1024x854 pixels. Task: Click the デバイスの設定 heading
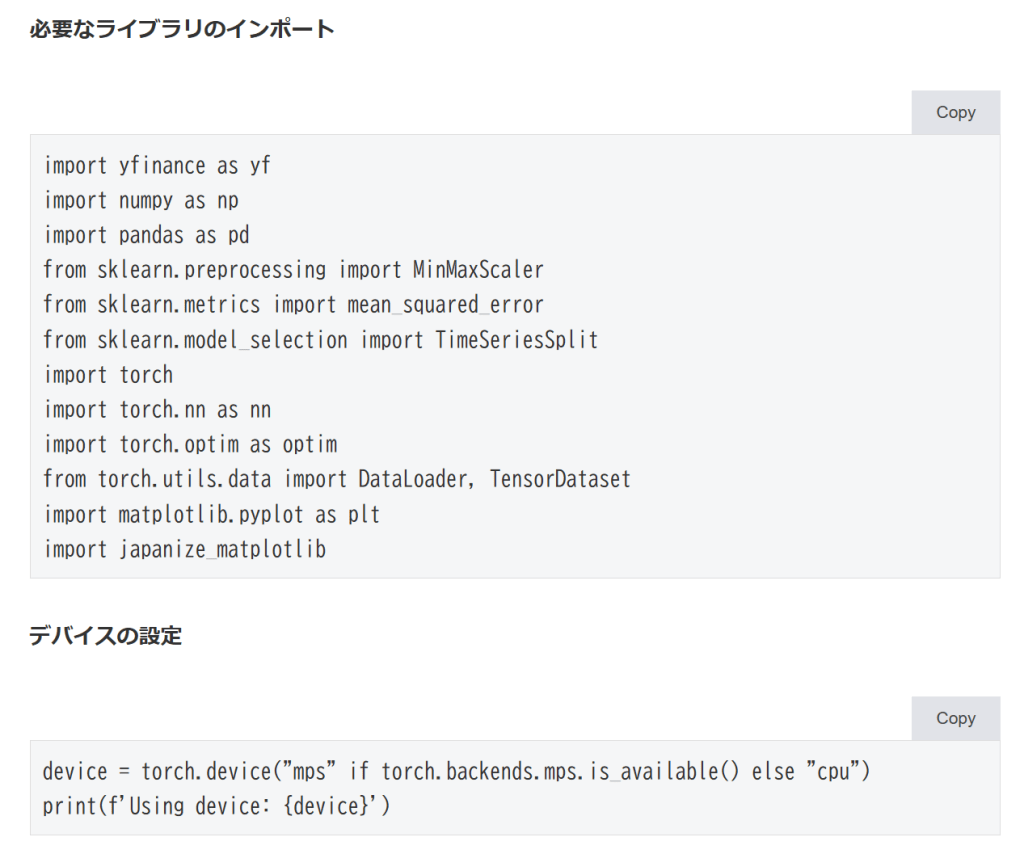pos(105,635)
